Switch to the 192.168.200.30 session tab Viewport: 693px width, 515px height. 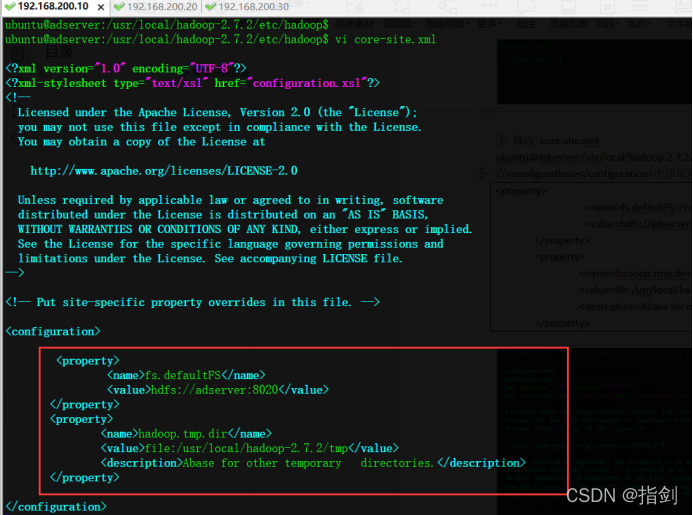[x=247, y=7]
